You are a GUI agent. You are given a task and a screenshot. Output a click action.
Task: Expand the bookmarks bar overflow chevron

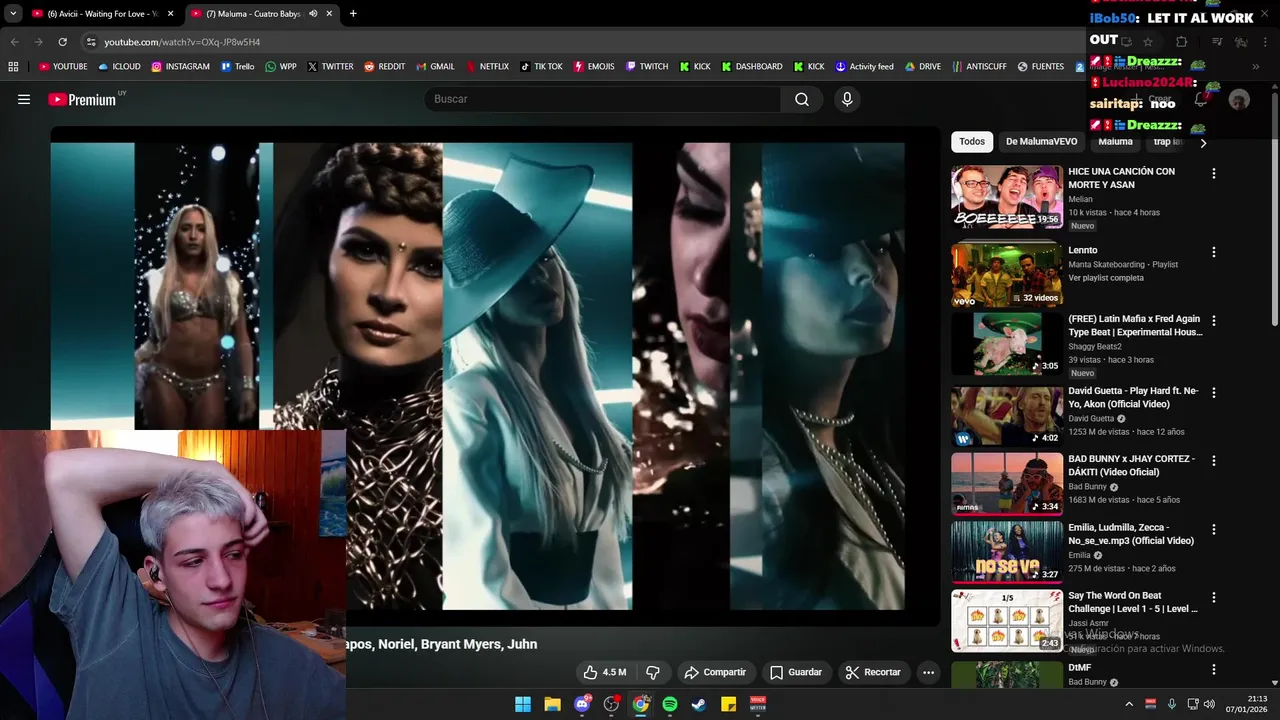(x=1256, y=67)
